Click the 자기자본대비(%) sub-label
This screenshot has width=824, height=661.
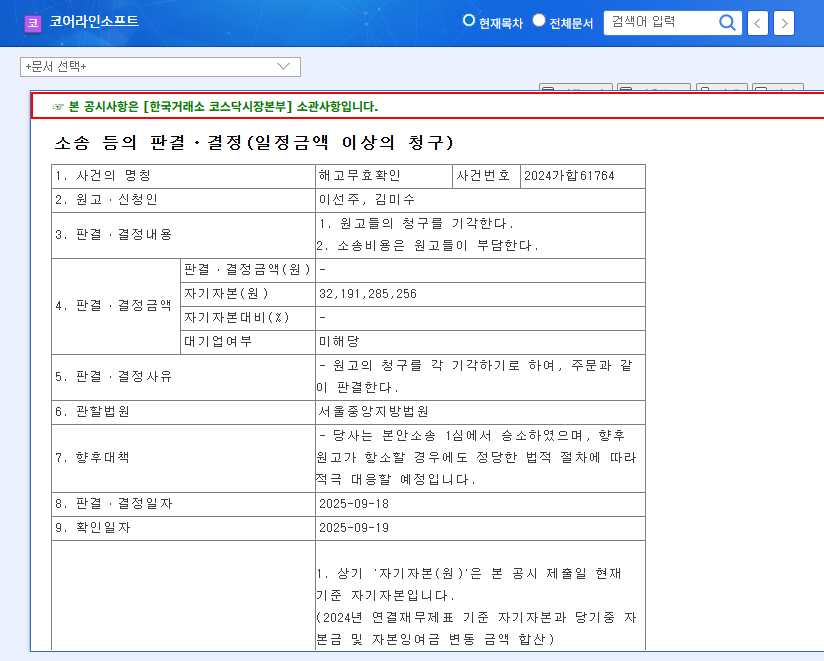237,317
